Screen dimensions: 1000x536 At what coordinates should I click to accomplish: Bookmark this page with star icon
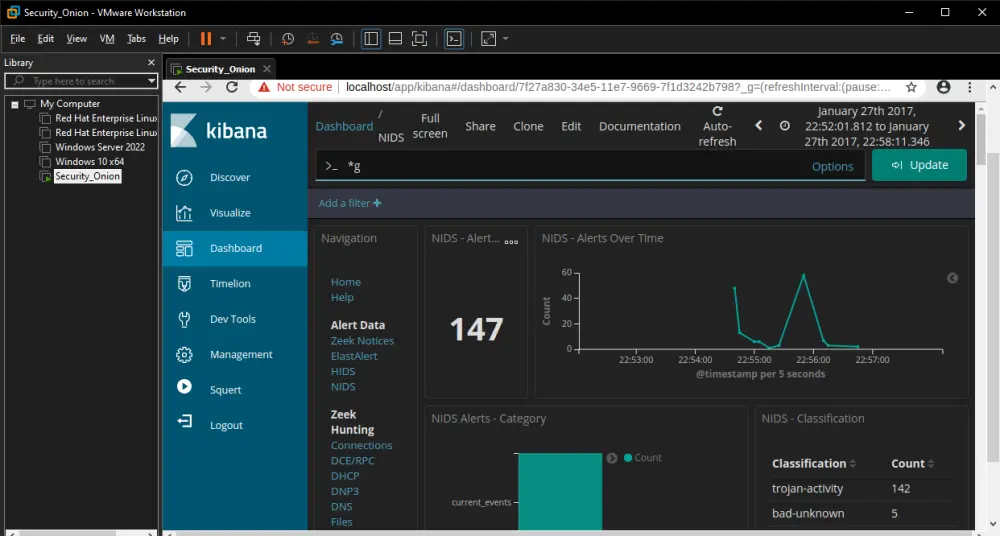(x=911, y=87)
